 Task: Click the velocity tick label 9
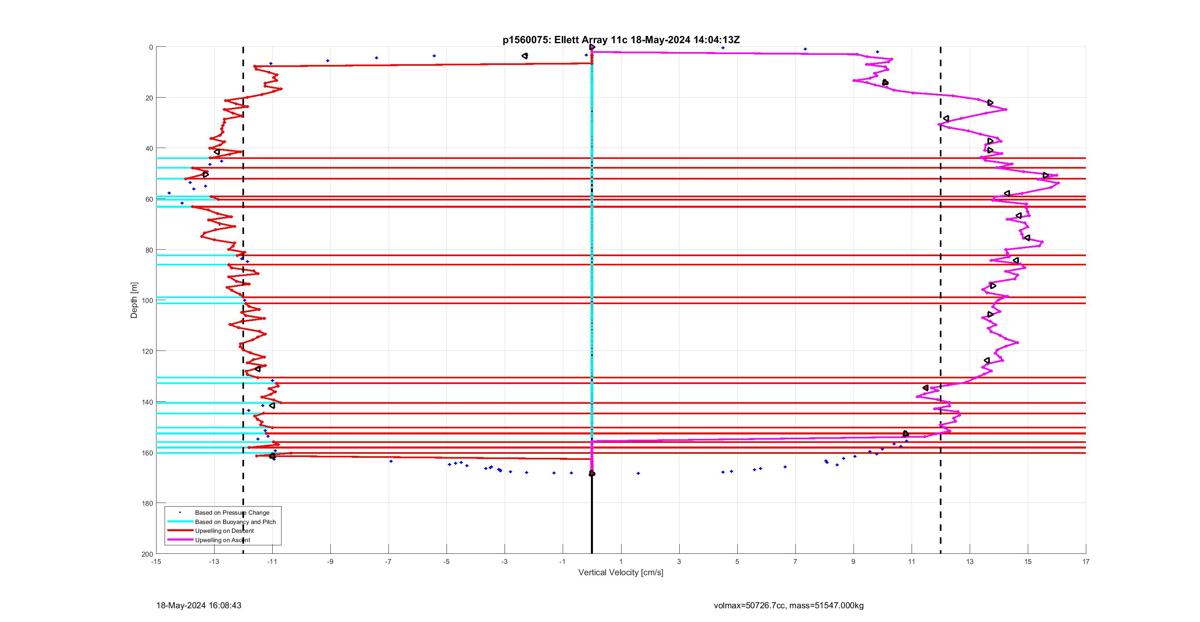click(x=854, y=562)
